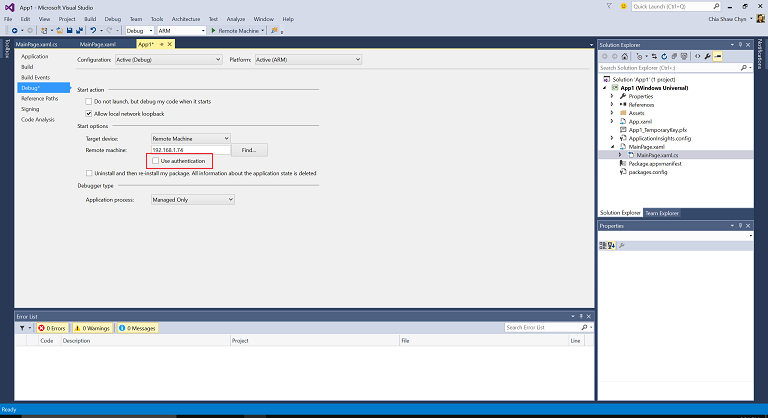Select App1_TemporaryKey.pfx in Solution Explorer
The width and height of the screenshot is (768, 418).
pyautogui.click(x=657, y=130)
